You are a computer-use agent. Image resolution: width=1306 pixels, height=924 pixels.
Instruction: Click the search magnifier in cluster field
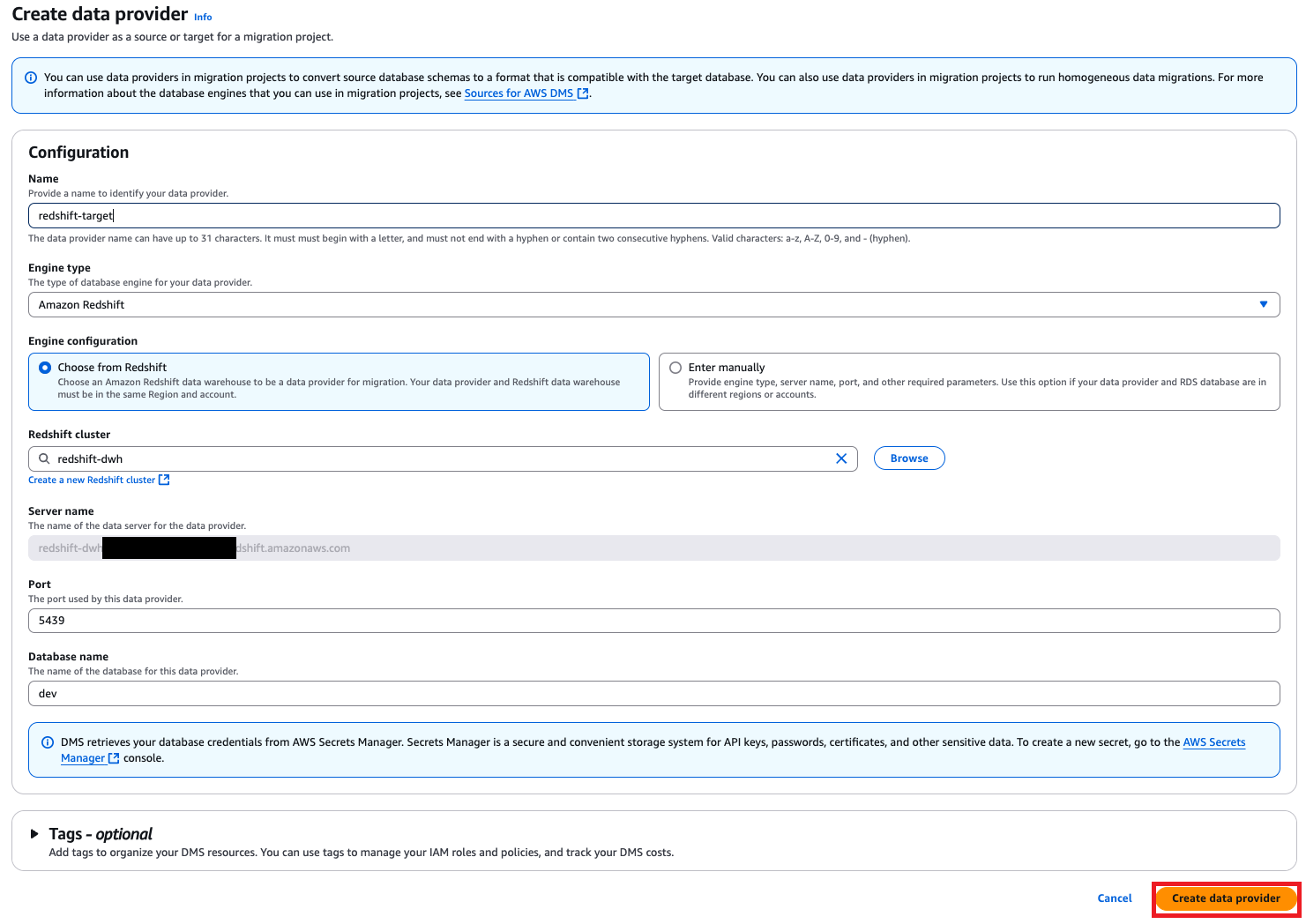coord(44,458)
